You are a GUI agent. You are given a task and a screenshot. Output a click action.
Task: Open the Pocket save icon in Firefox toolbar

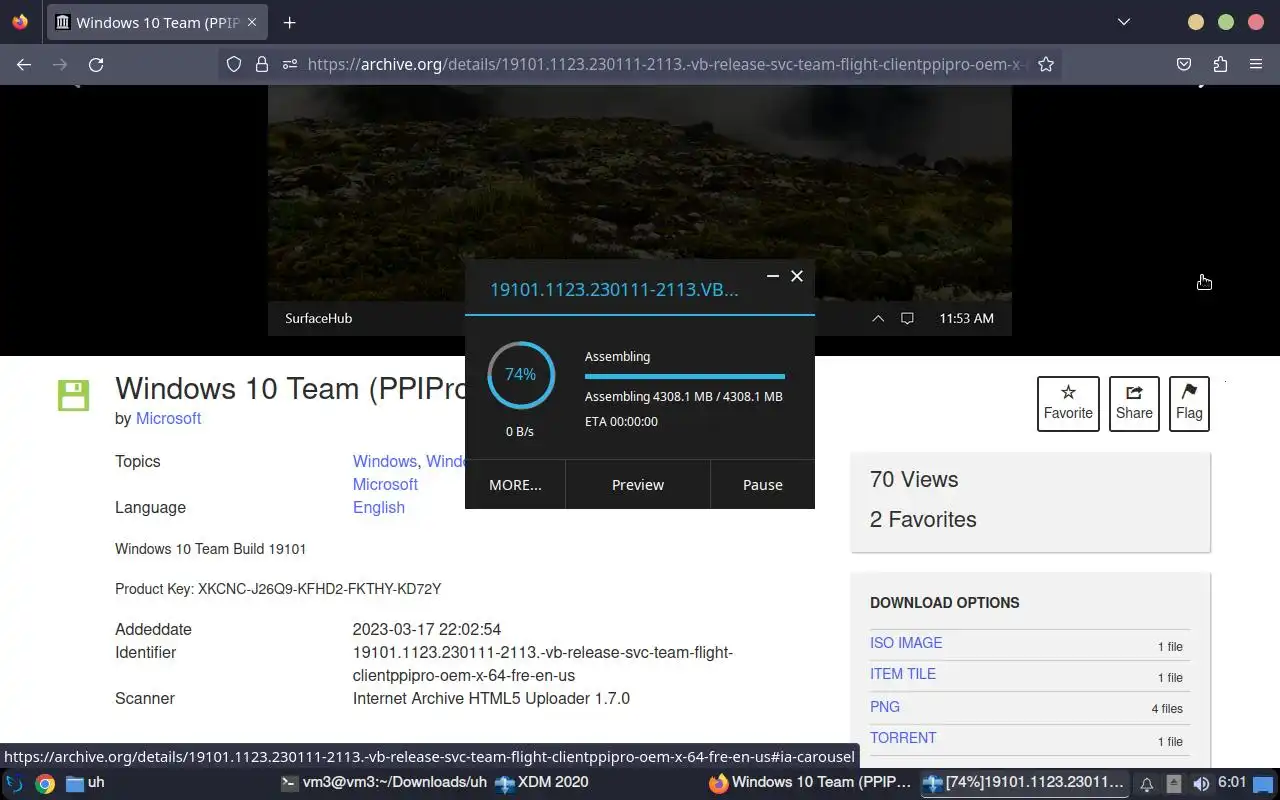click(1184, 64)
